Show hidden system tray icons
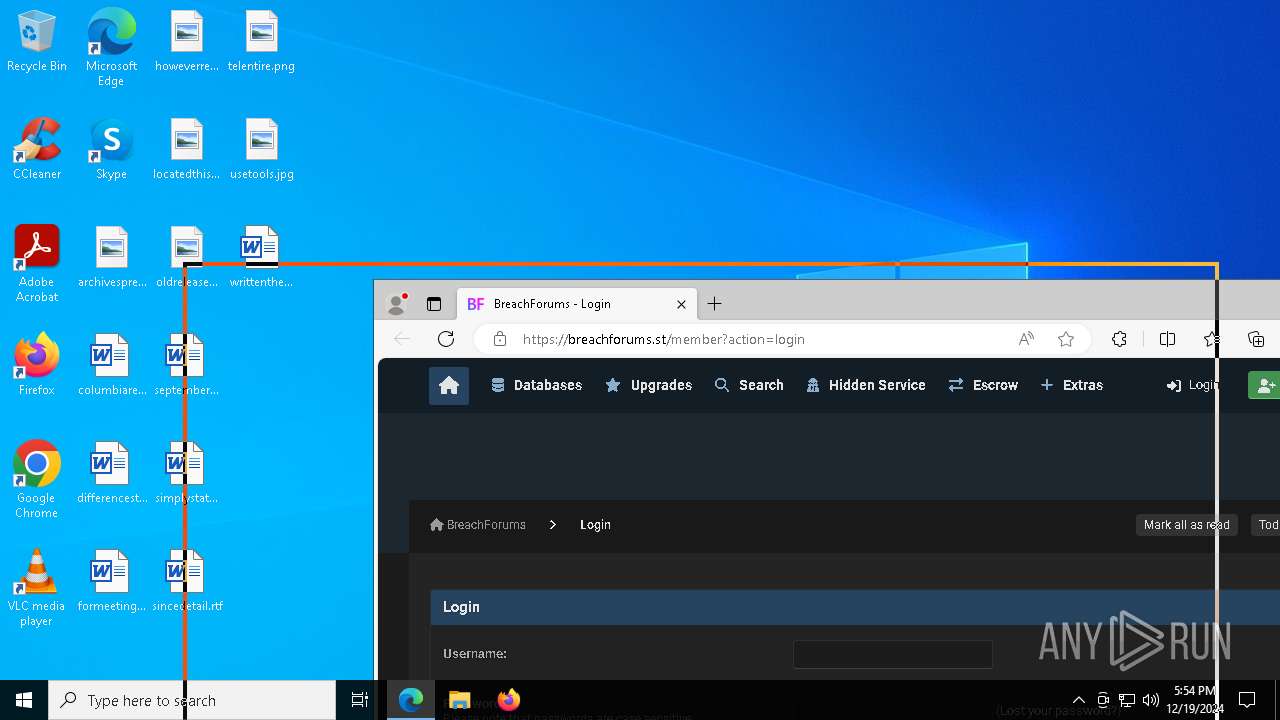This screenshot has width=1280, height=720. coord(1078,700)
